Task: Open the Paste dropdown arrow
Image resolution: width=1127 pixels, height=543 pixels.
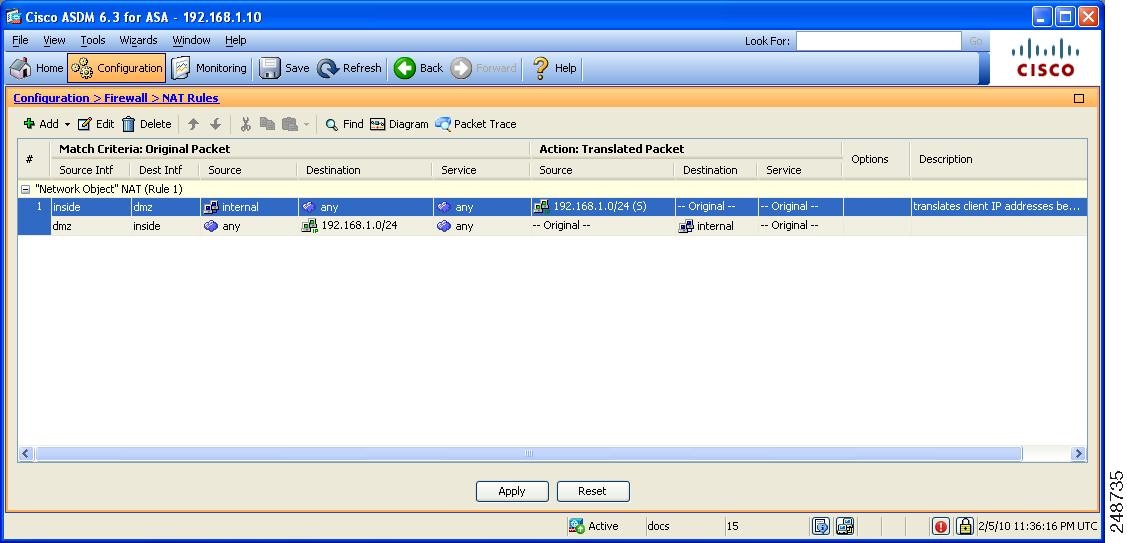Action: (305, 124)
